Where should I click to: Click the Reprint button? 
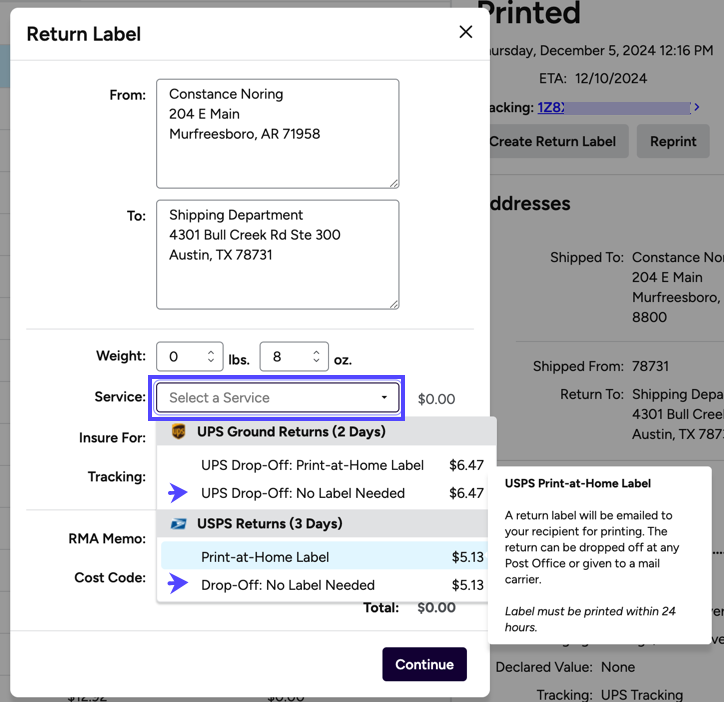pos(673,141)
